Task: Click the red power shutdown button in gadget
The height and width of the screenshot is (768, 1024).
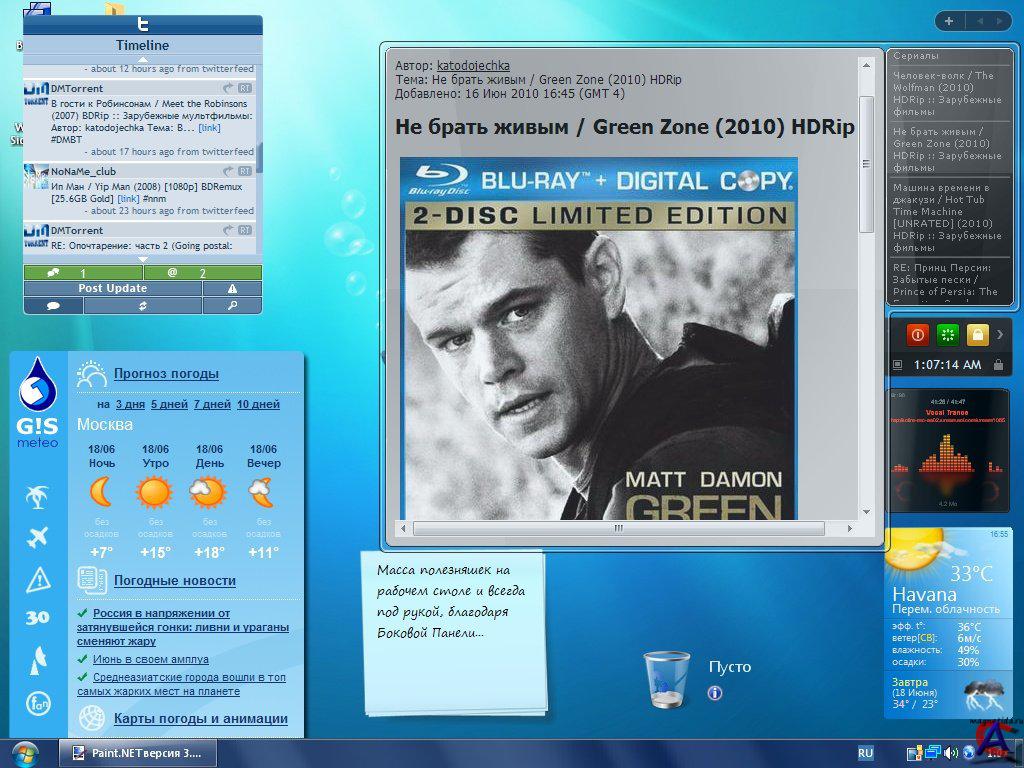Action: tap(918, 334)
